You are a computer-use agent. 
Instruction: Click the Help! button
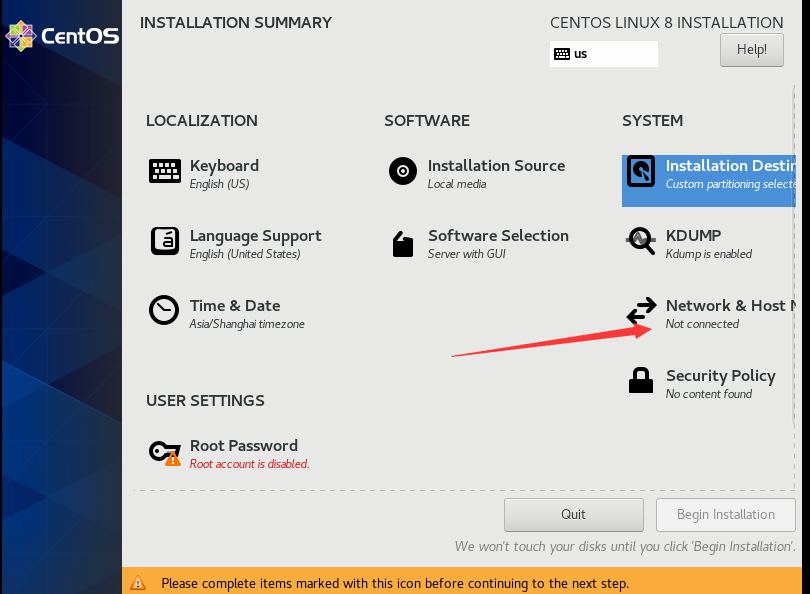click(752, 50)
